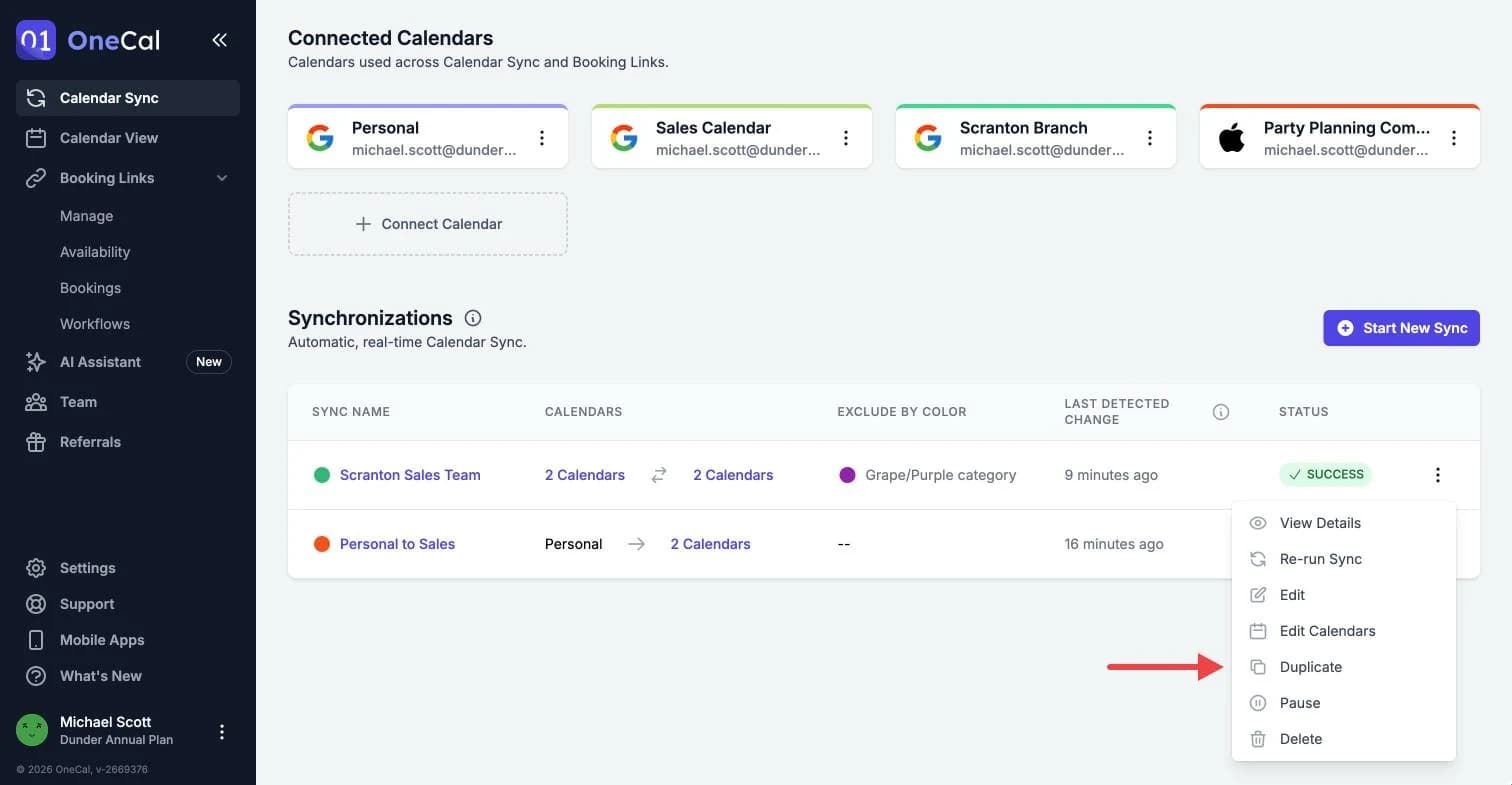Go to Team in the sidebar

(128, 402)
